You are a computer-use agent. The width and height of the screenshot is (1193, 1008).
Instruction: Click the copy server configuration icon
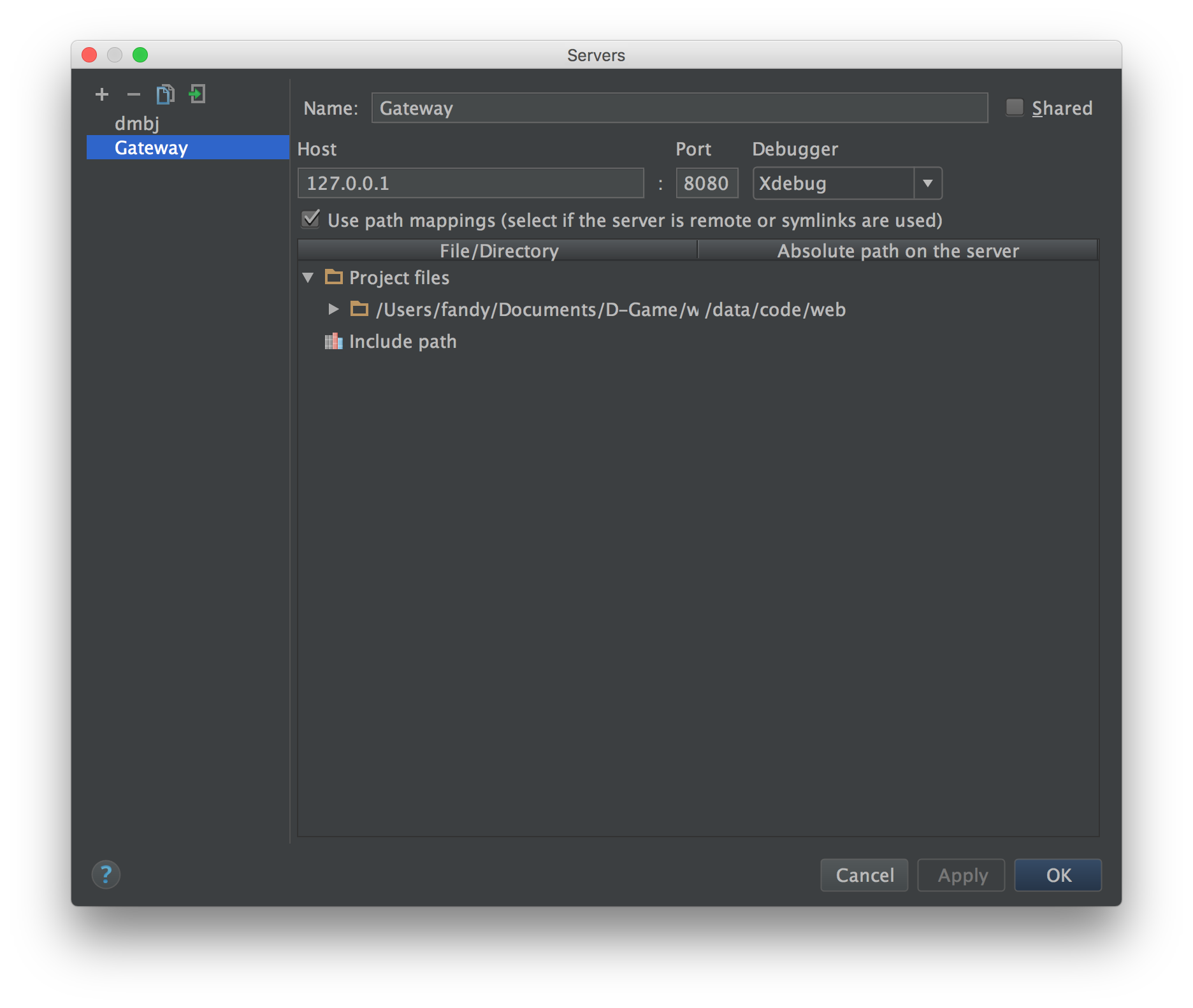(165, 95)
